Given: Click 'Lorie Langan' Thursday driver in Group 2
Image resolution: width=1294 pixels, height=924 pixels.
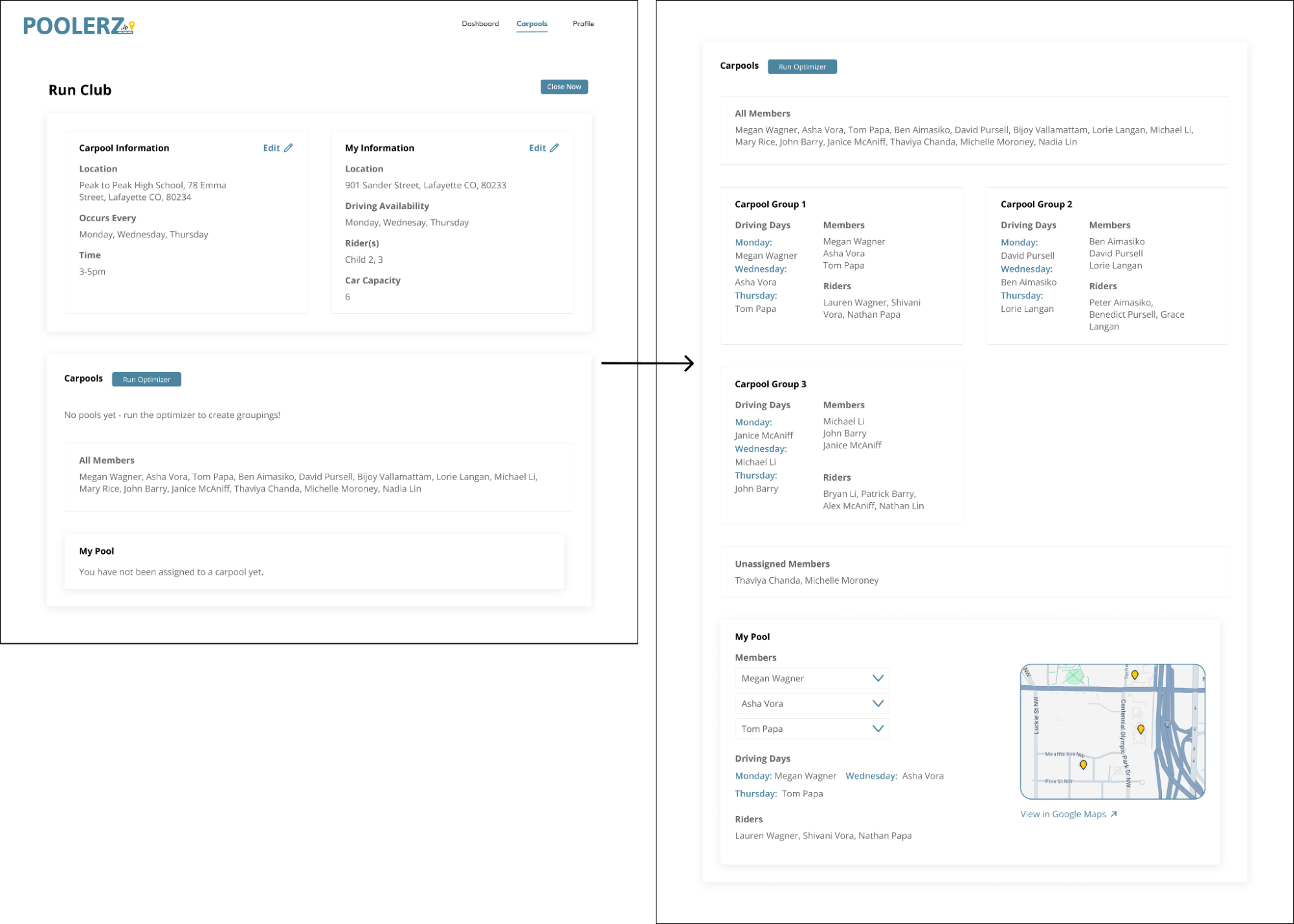Looking at the screenshot, I should (1027, 309).
